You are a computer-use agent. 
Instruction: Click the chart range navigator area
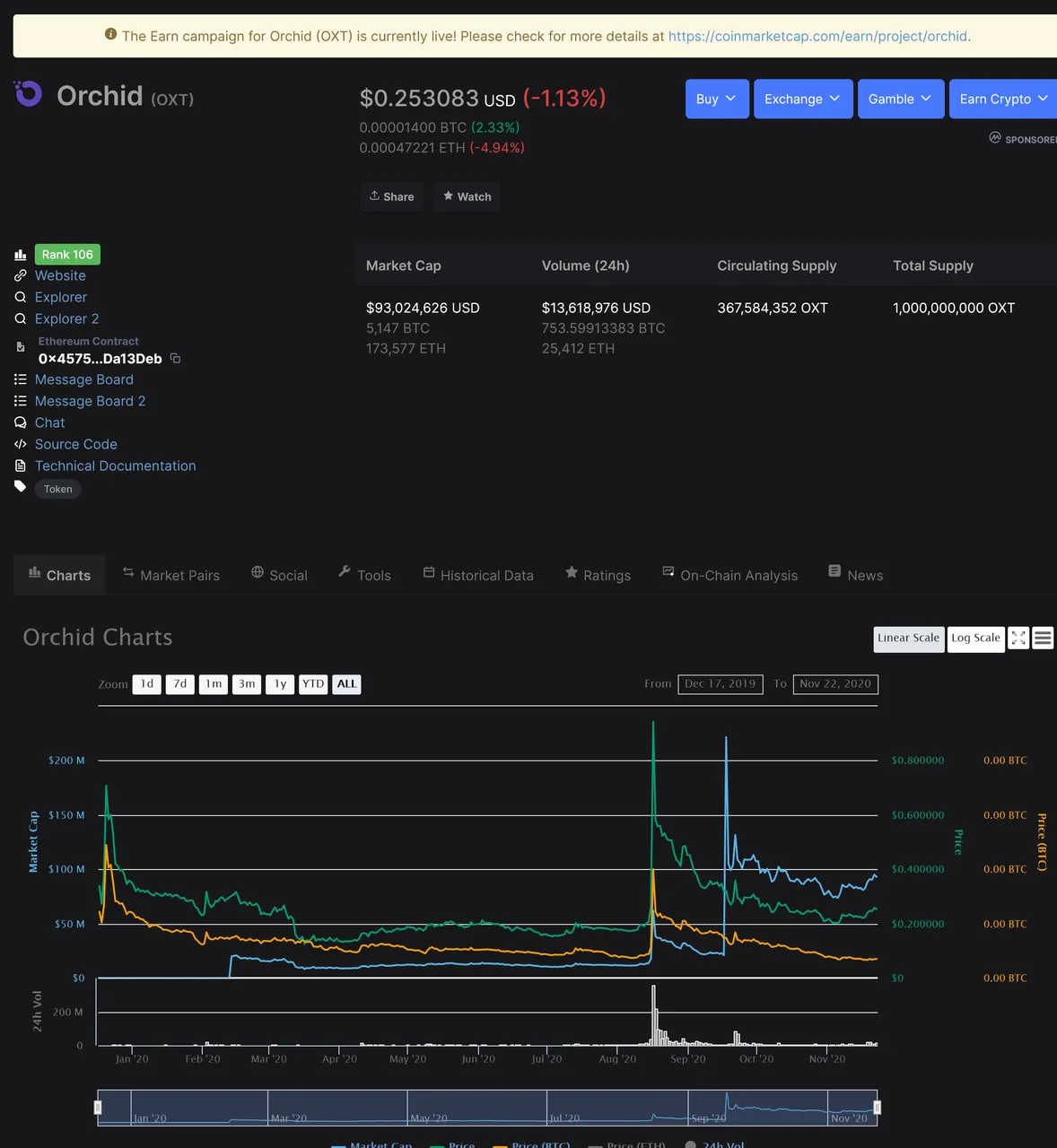click(487, 1108)
